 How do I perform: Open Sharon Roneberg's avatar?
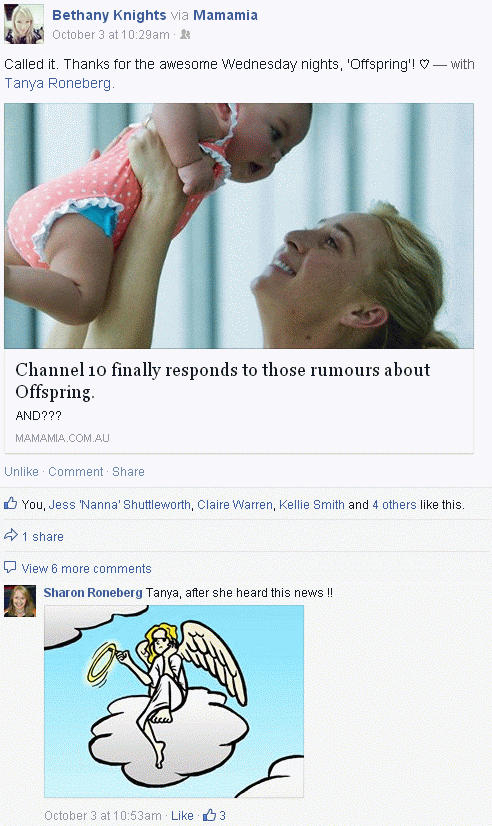pyautogui.click(x=20, y=601)
